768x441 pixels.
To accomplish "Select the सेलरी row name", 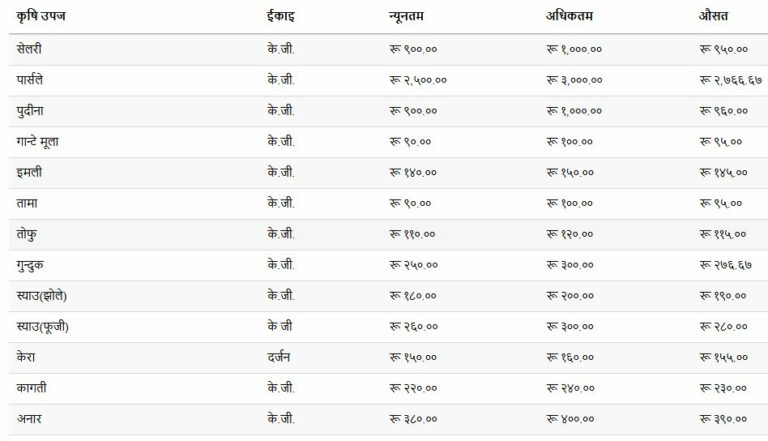I will pos(29,49).
